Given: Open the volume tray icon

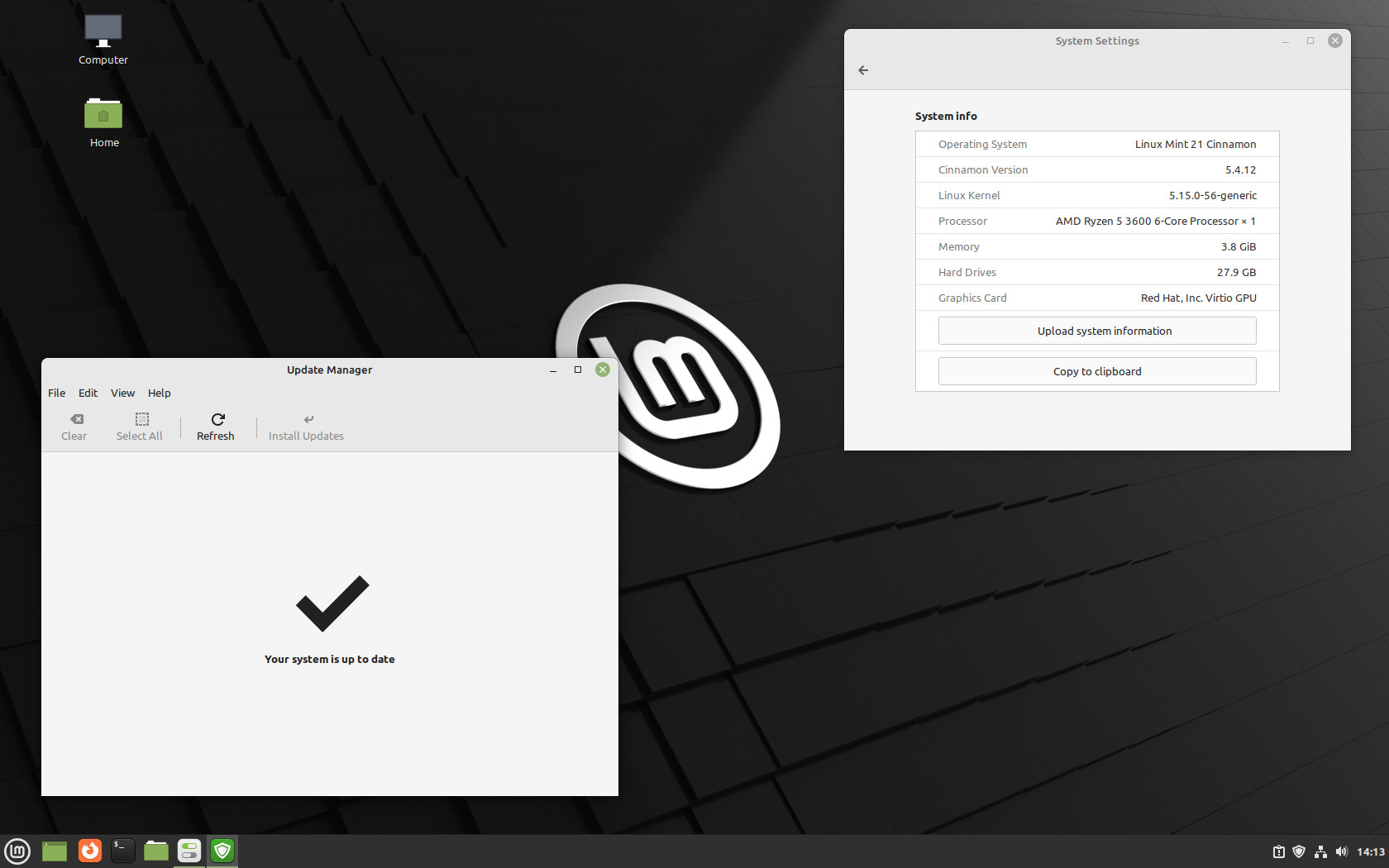Looking at the screenshot, I should click(1341, 851).
